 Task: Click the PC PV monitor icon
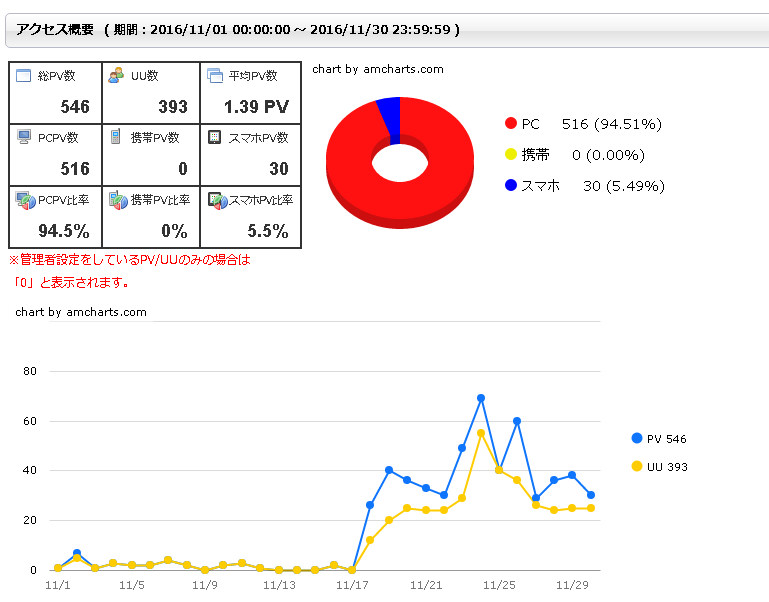point(24,138)
